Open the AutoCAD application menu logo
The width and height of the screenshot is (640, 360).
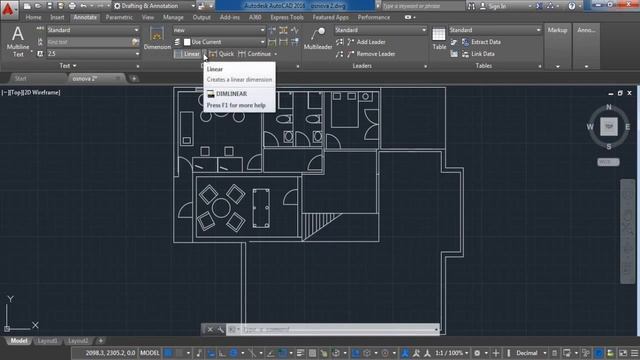click(x=8, y=9)
